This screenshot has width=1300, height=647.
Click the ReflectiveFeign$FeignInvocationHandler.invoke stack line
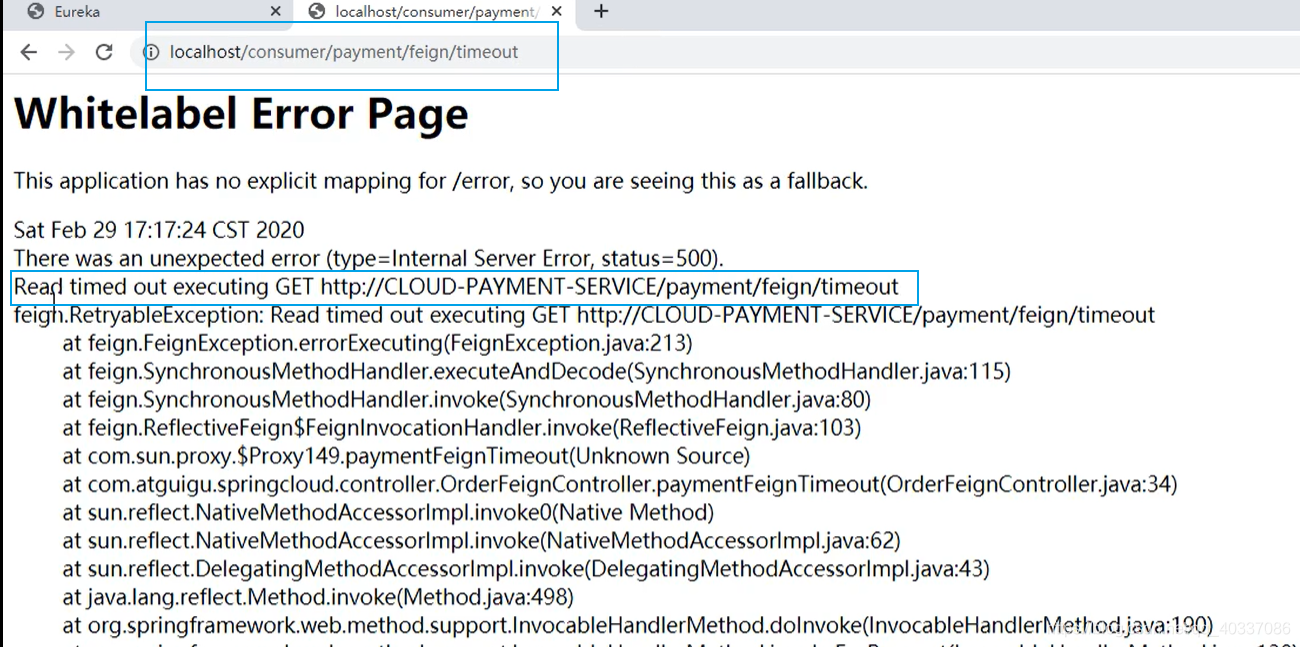tap(461, 428)
